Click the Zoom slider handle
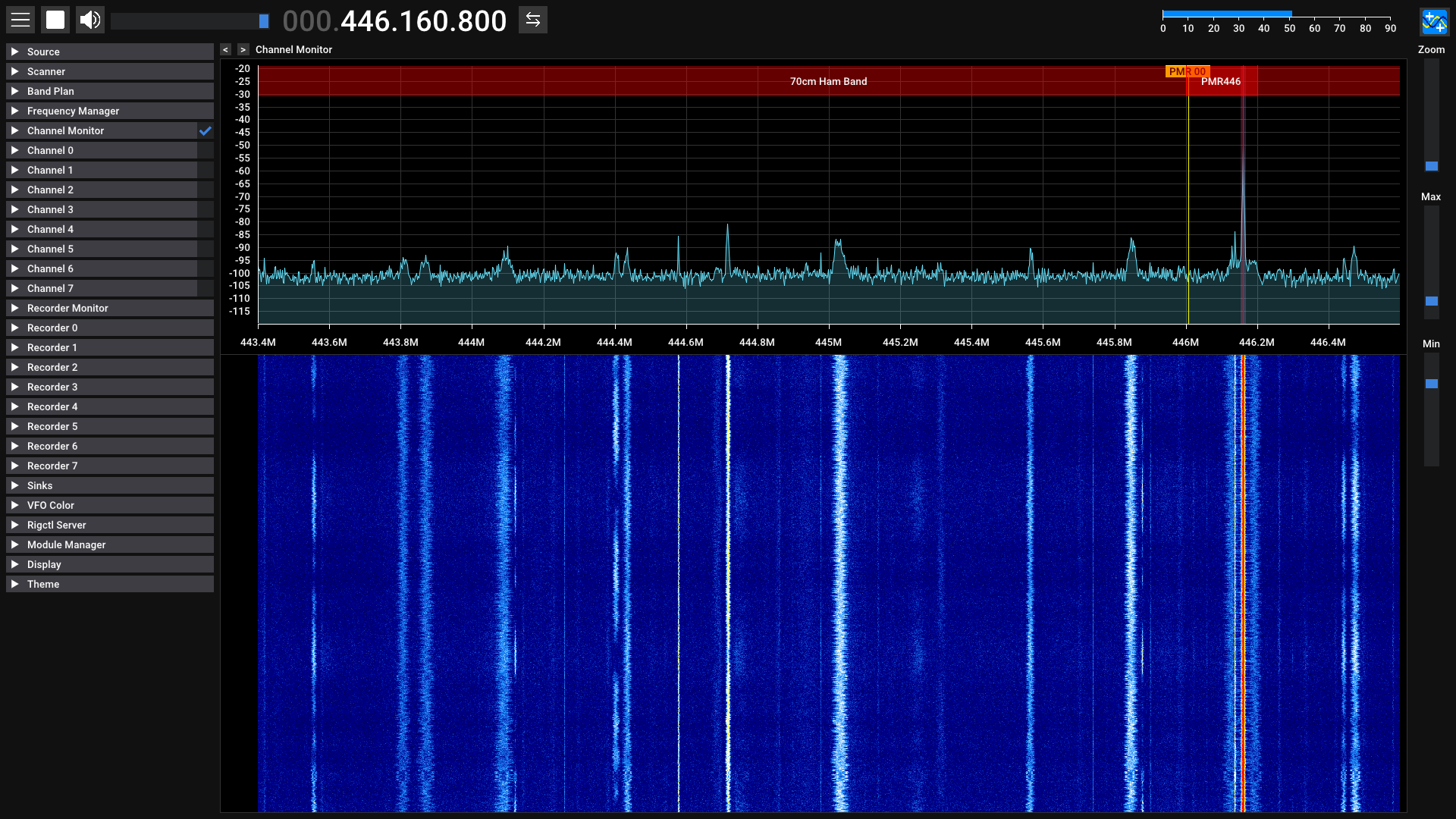The width and height of the screenshot is (1456, 819). click(1431, 166)
